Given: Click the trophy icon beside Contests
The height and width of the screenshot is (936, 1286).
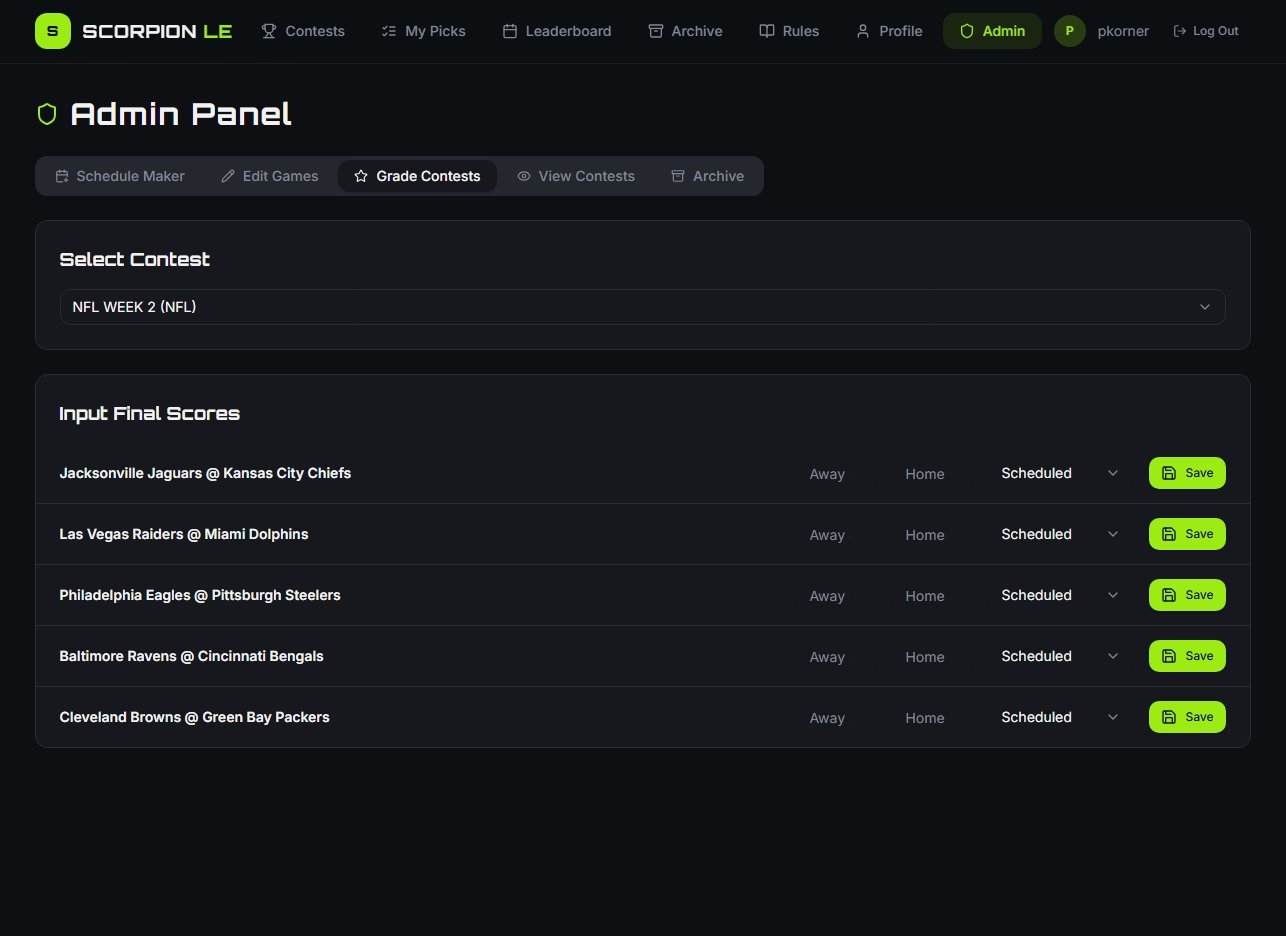Looking at the screenshot, I should coord(269,31).
